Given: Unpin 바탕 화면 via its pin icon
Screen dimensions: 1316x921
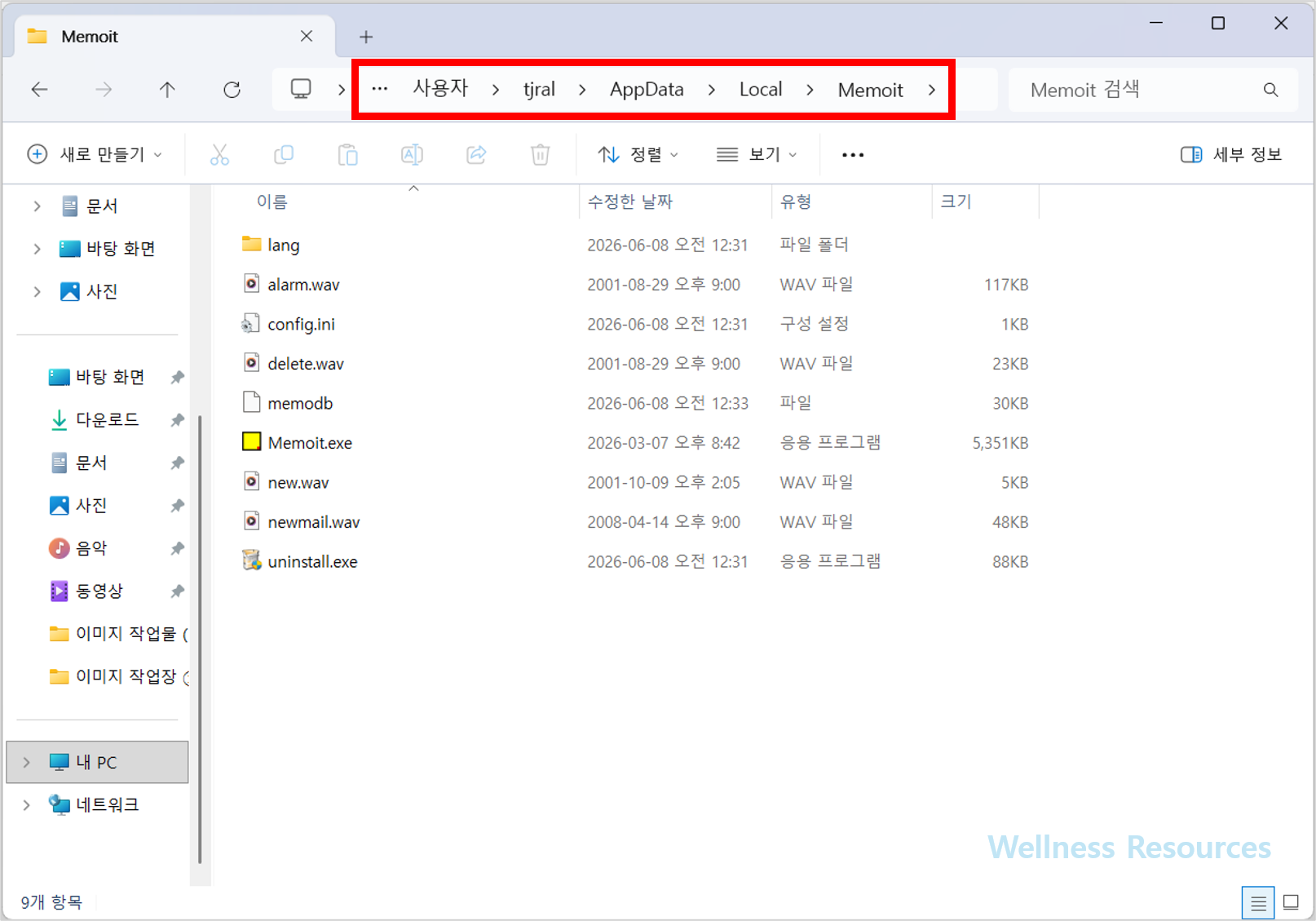Looking at the screenshot, I should point(177,377).
